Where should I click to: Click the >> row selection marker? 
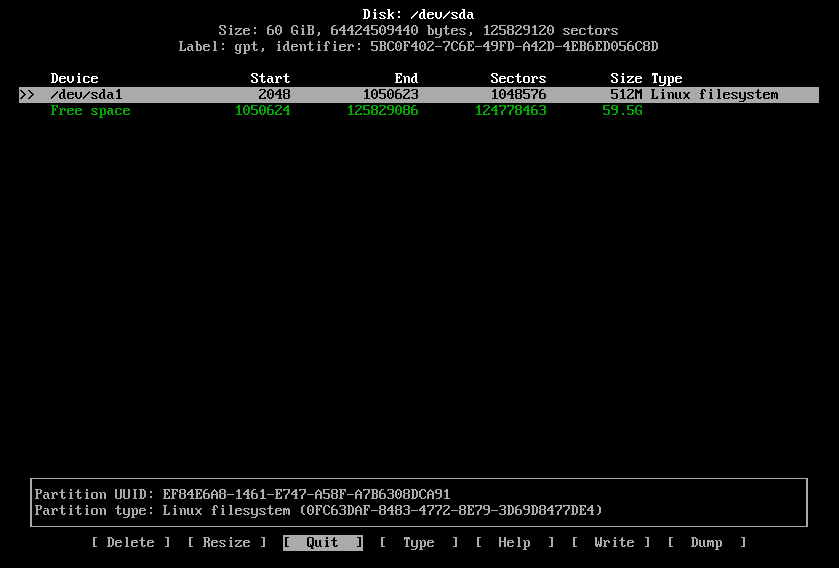pyautogui.click(x=27, y=95)
